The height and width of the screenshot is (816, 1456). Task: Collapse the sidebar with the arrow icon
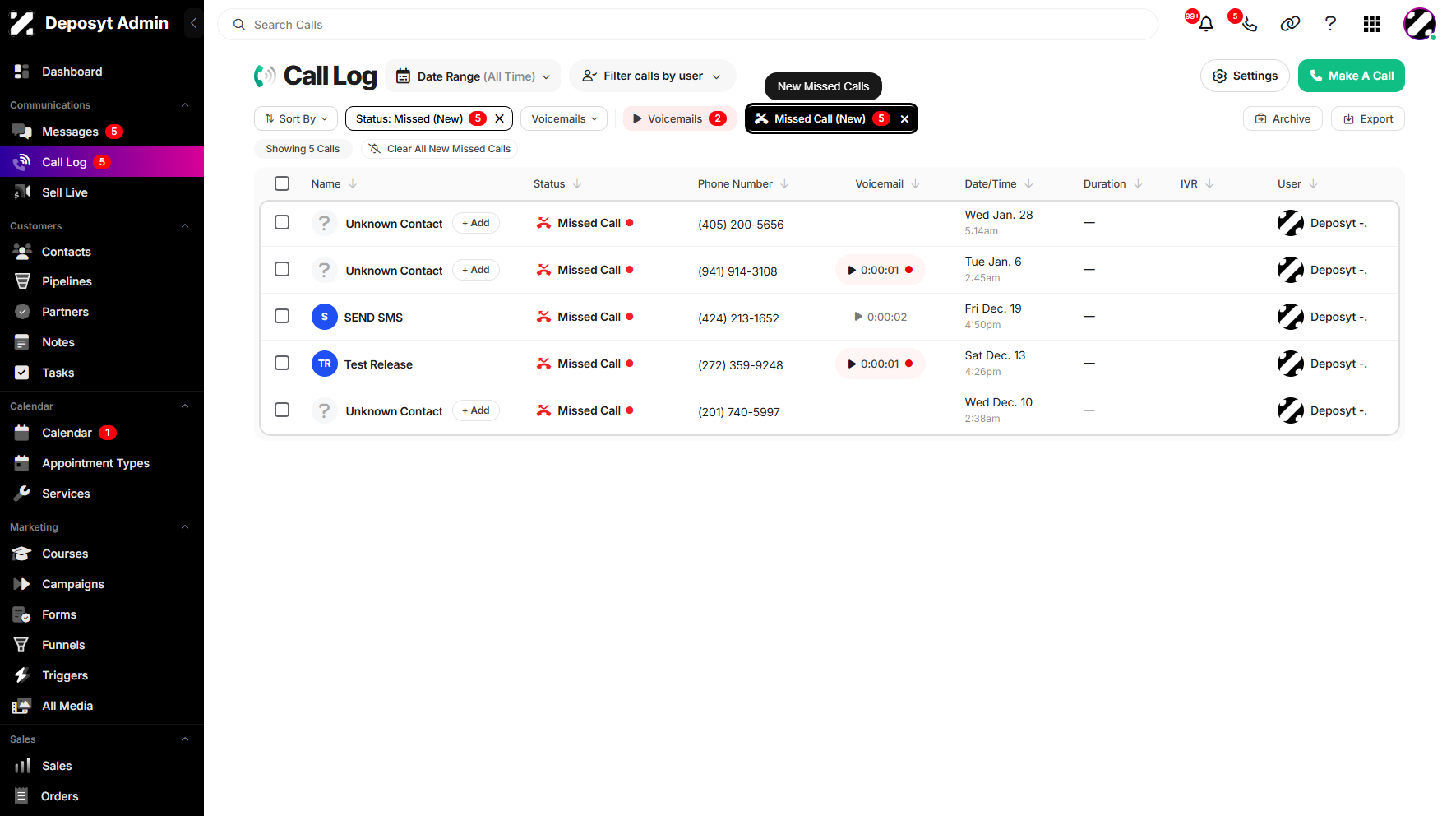coord(193,23)
